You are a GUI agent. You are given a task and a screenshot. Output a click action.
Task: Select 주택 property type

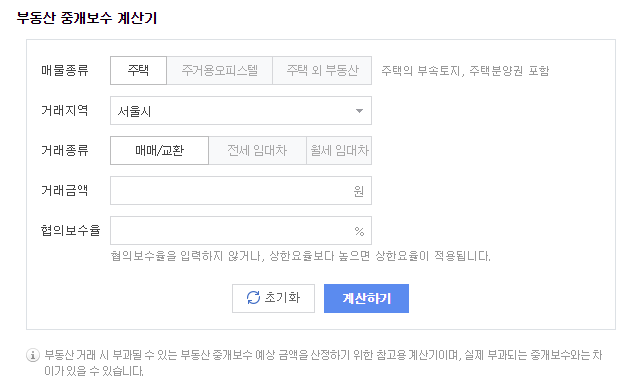138,71
